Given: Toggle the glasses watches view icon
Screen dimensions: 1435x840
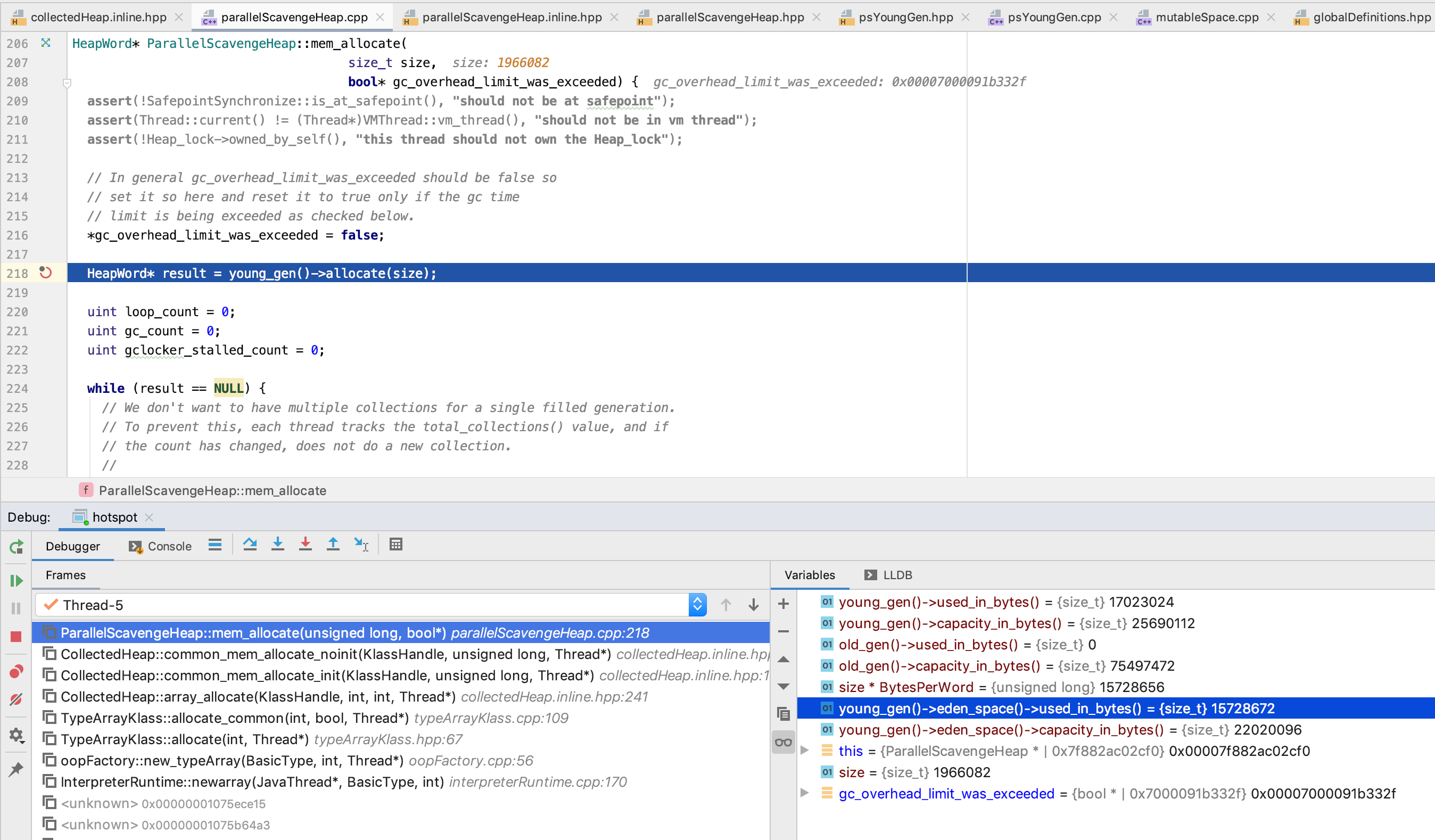Looking at the screenshot, I should 784,742.
